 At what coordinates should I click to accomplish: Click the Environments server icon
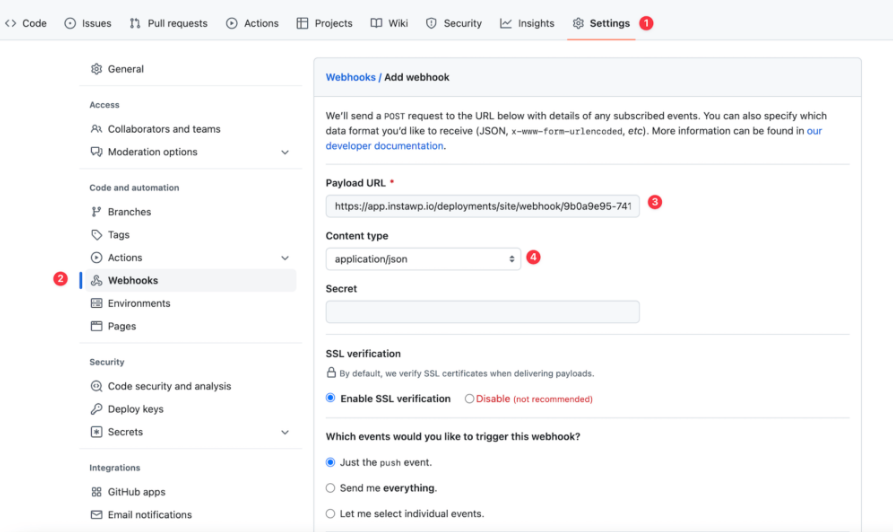[96, 303]
